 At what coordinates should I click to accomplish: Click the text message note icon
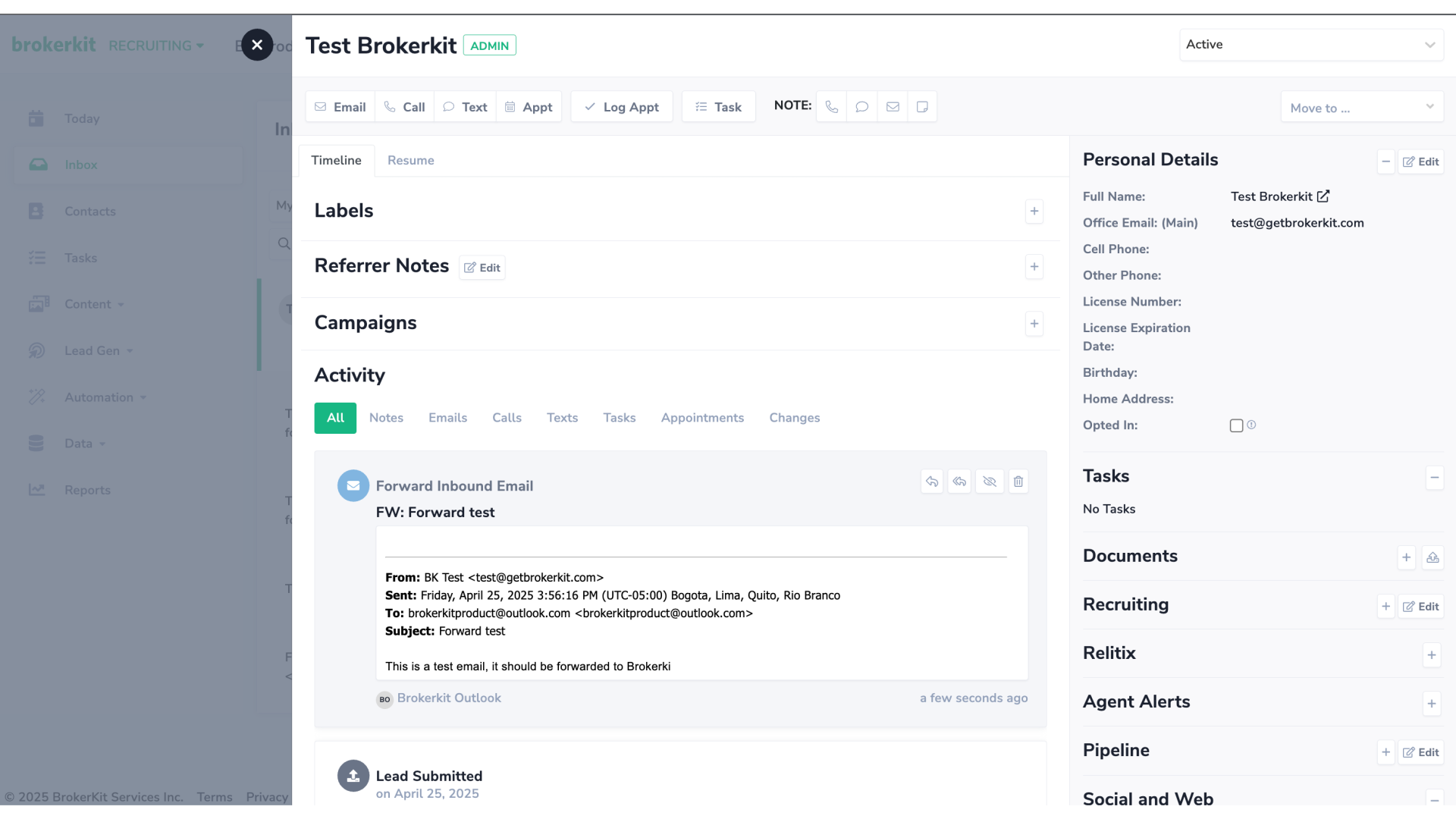click(x=862, y=107)
